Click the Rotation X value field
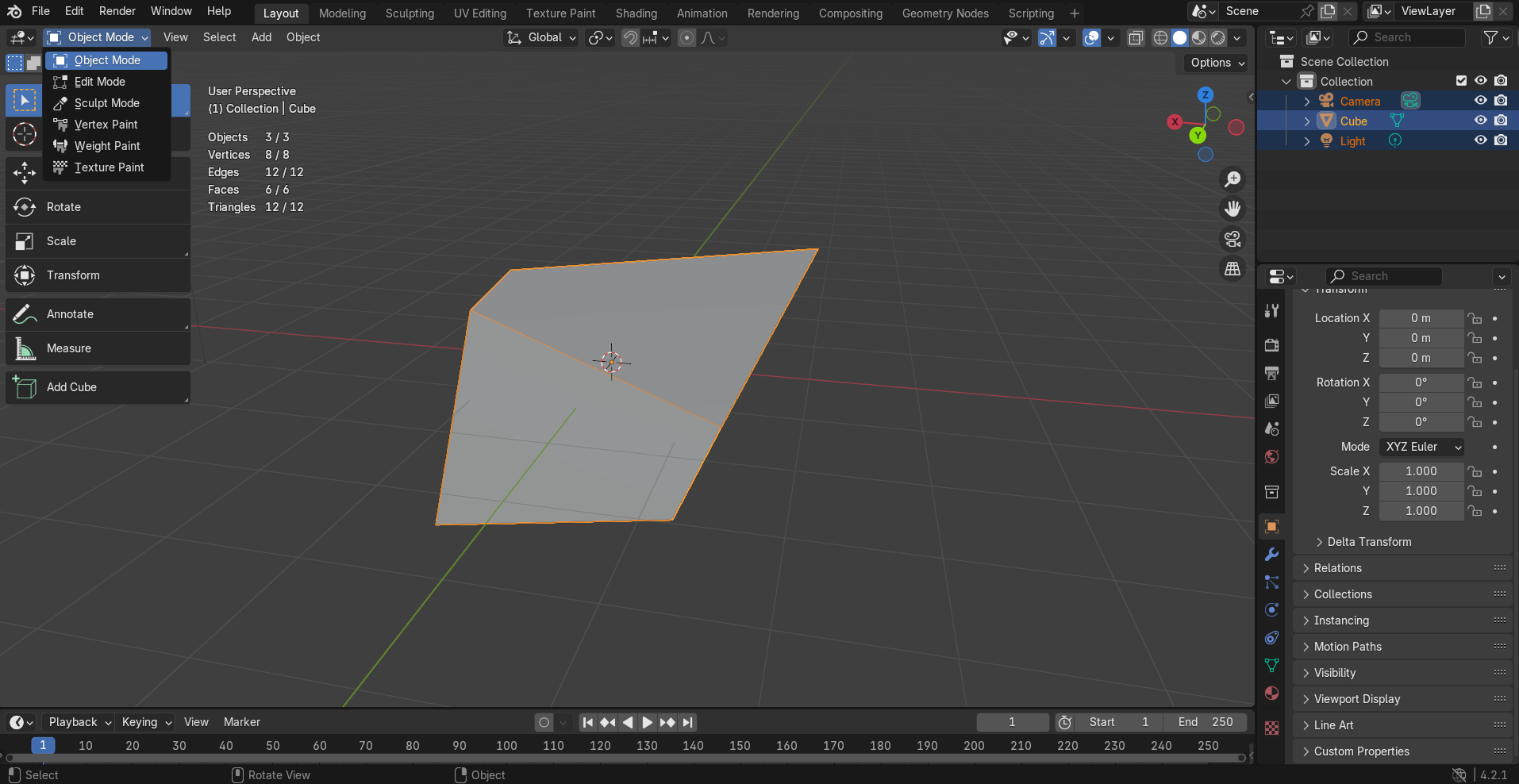This screenshot has height=784, width=1519. tap(1421, 382)
